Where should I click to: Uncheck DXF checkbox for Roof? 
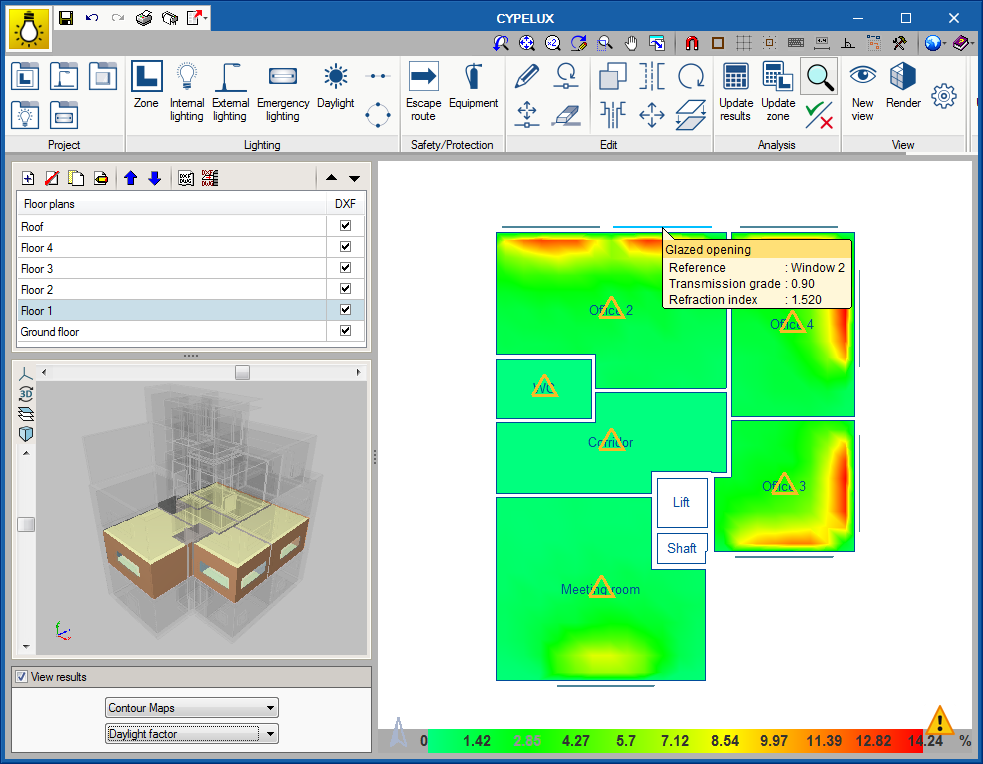click(x=345, y=226)
